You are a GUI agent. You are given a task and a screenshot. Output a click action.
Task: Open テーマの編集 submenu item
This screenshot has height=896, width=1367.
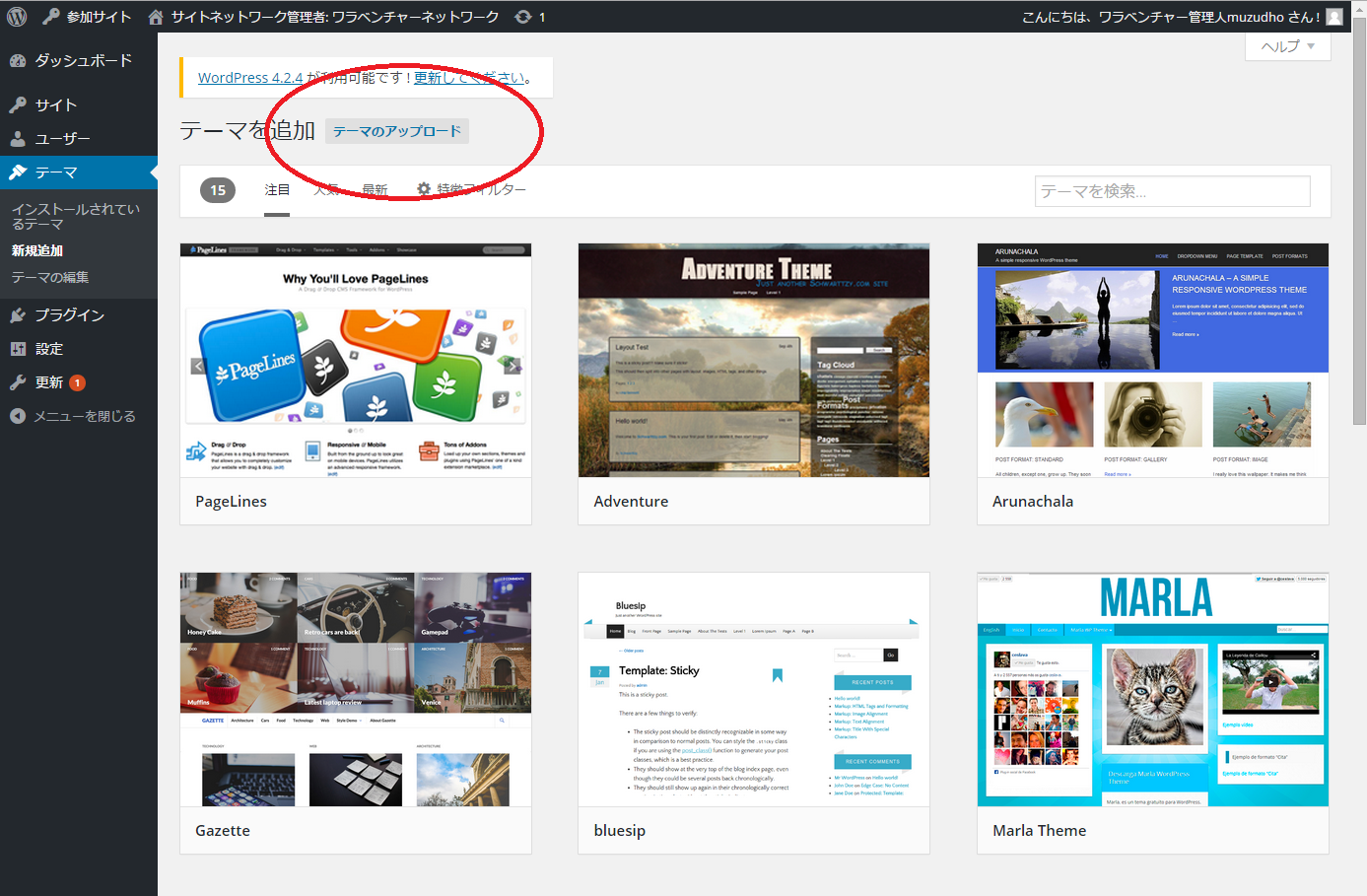tap(50, 277)
